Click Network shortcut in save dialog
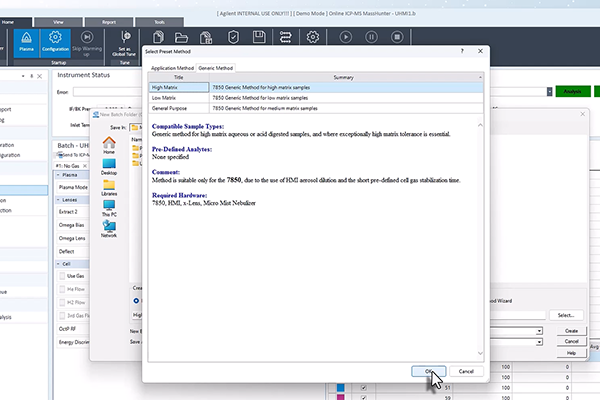 [109, 229]
